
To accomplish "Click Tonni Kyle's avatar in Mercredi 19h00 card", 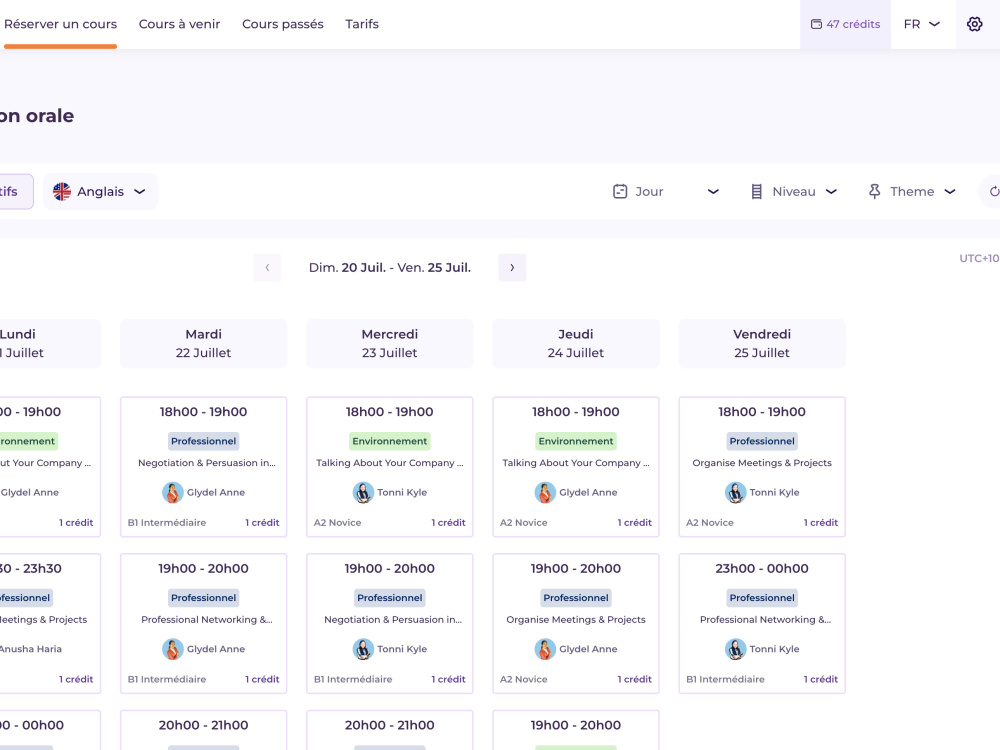I will (363, 649).
